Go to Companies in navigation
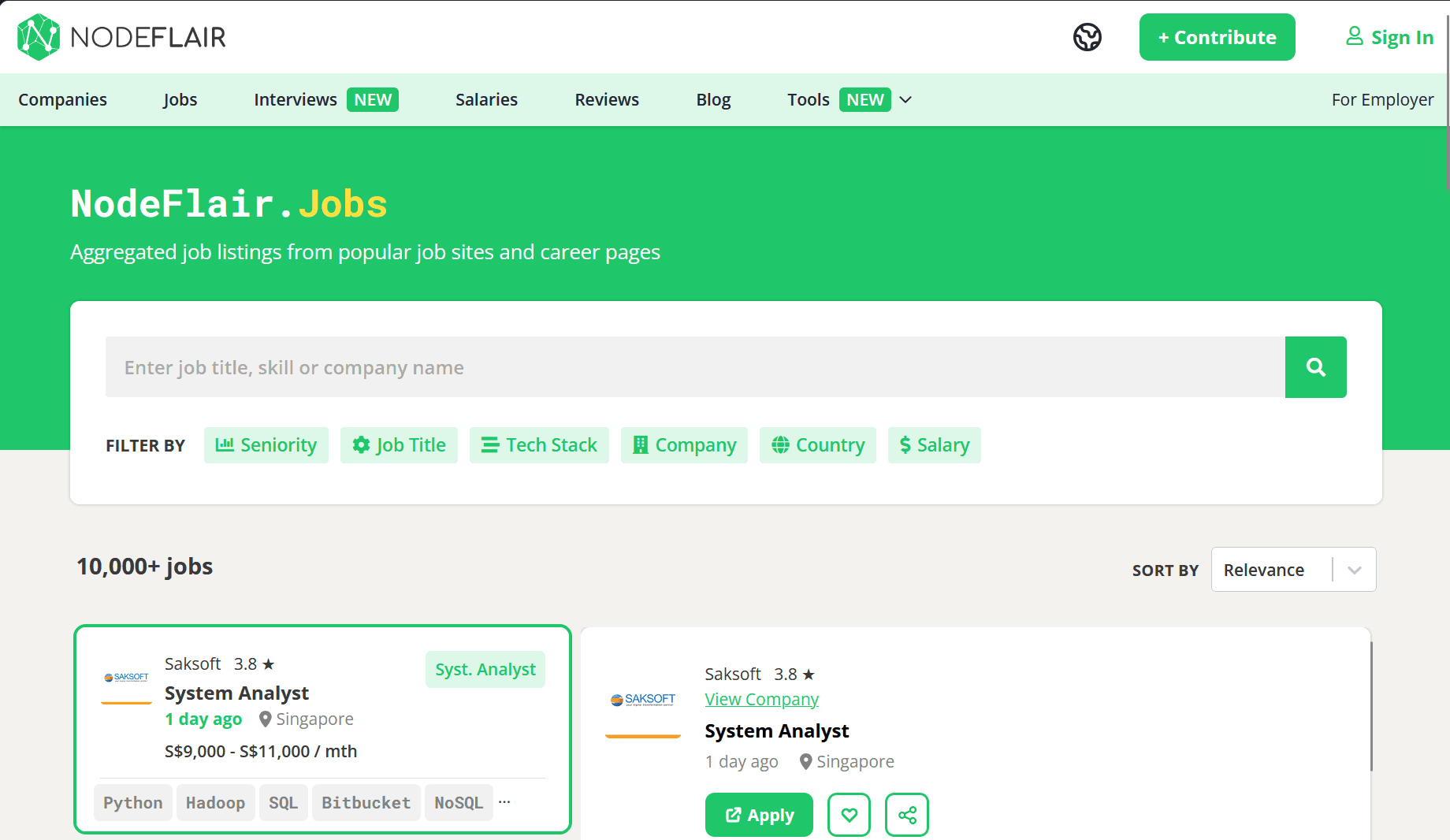The image size is (1450, 840). click(63, 100)
